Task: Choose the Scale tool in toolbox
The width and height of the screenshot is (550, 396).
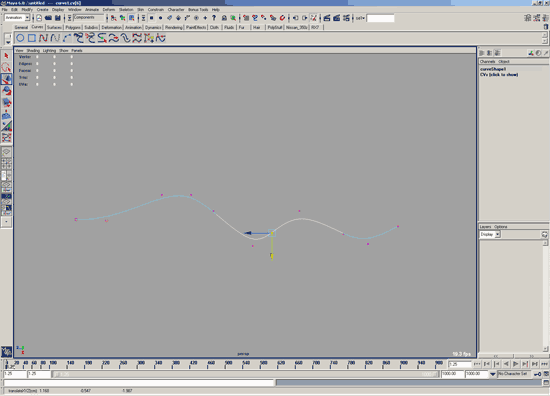Action: (x=6, y=103)
